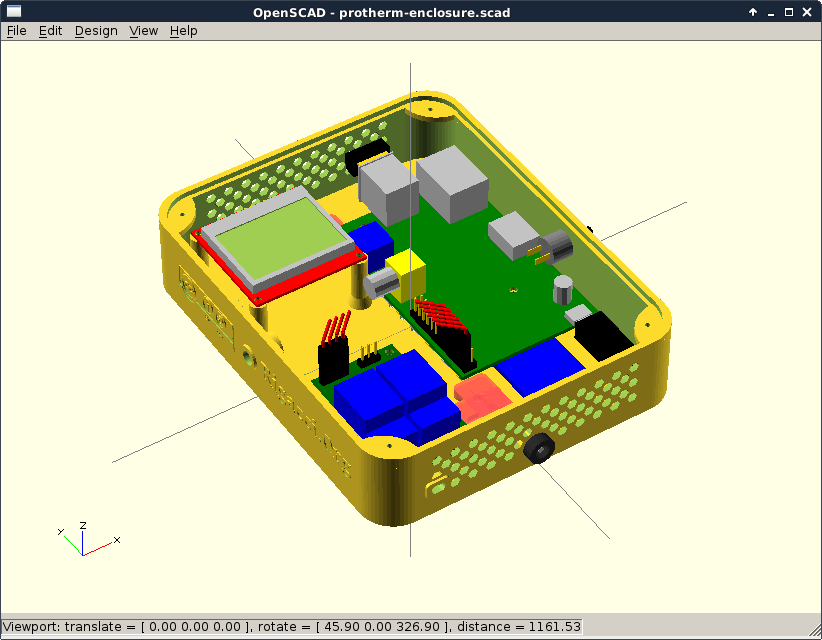
Task: Click the black round jack on enclosure front
Action: tap(538, 448)
